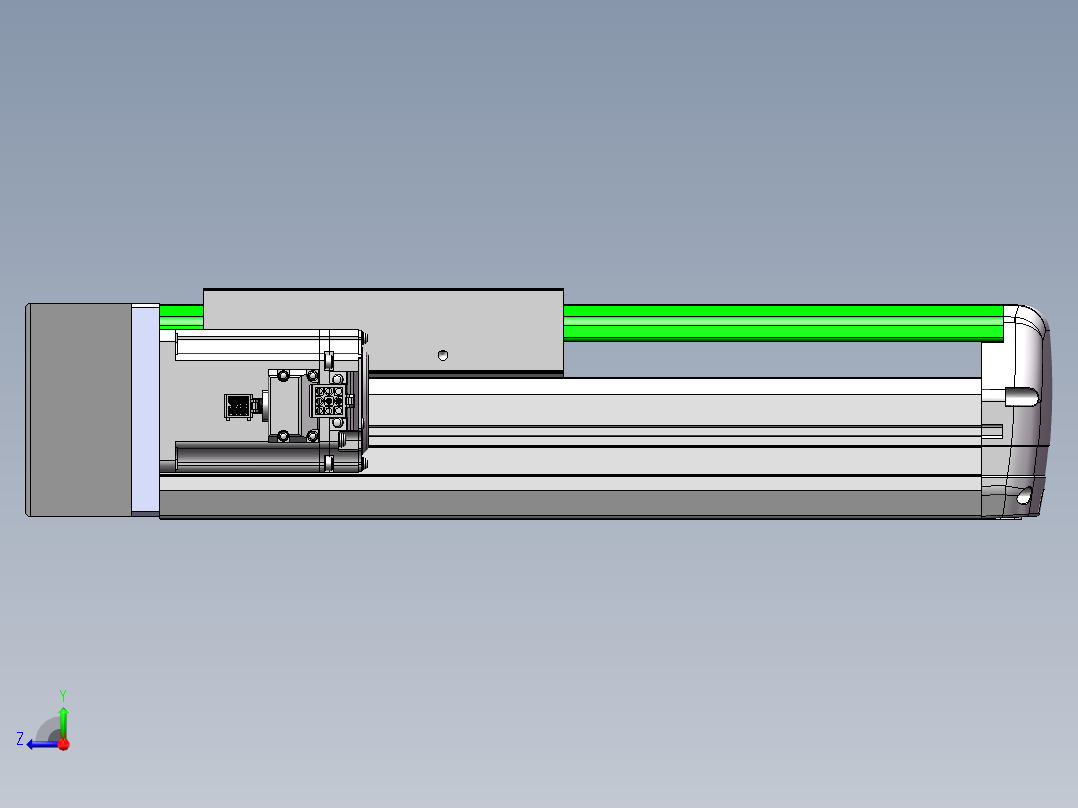Select the narrow slot groove in rail
Screen dimensions: 1078x808
pyautogui.click(x=685, y=431)
